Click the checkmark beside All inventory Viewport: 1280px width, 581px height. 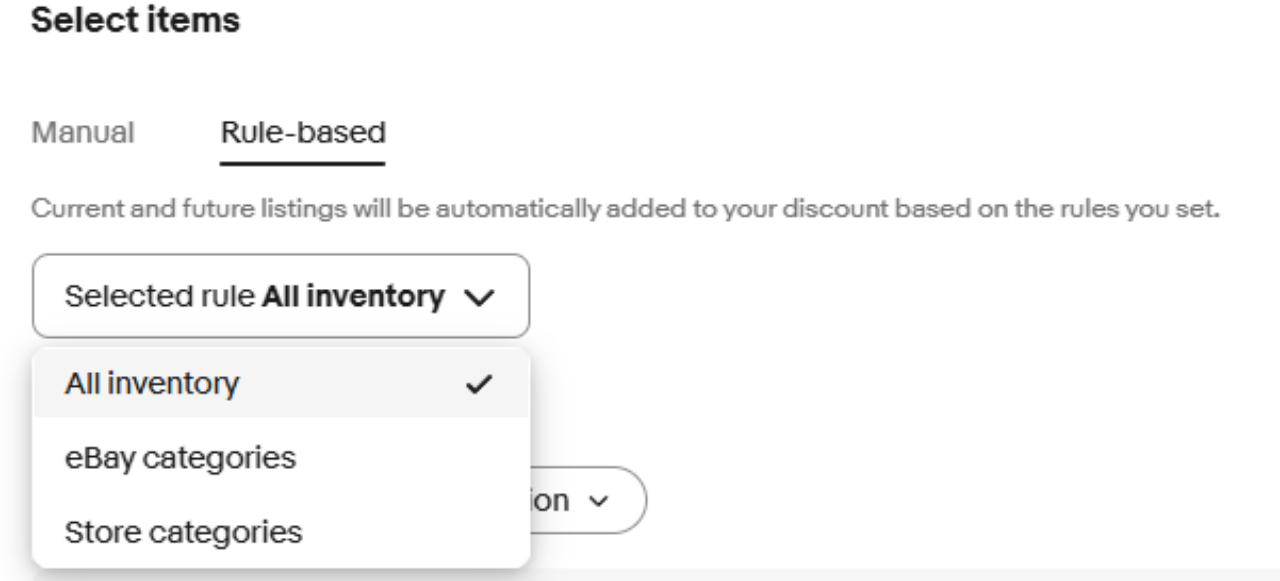[x=479, y=383]
